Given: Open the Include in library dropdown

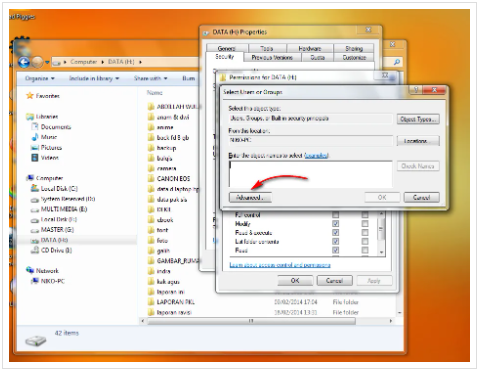Looking at the screenshot, I should (x=94, y=78).
